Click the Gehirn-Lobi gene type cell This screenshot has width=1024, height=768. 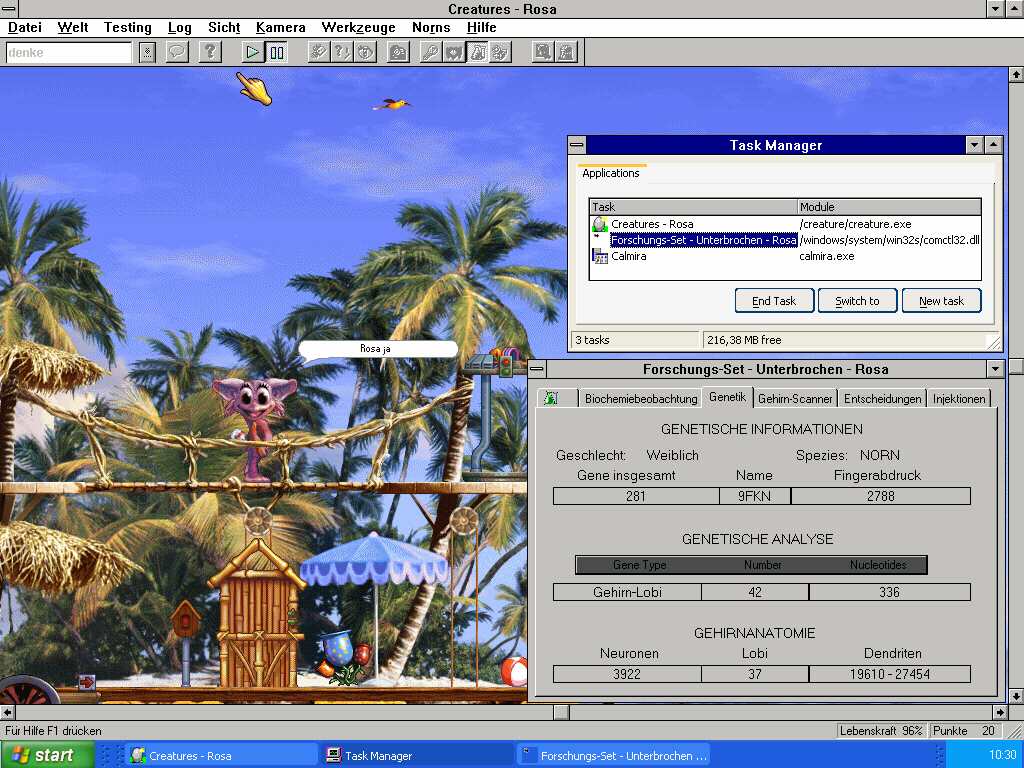click(x=628, y=592)
